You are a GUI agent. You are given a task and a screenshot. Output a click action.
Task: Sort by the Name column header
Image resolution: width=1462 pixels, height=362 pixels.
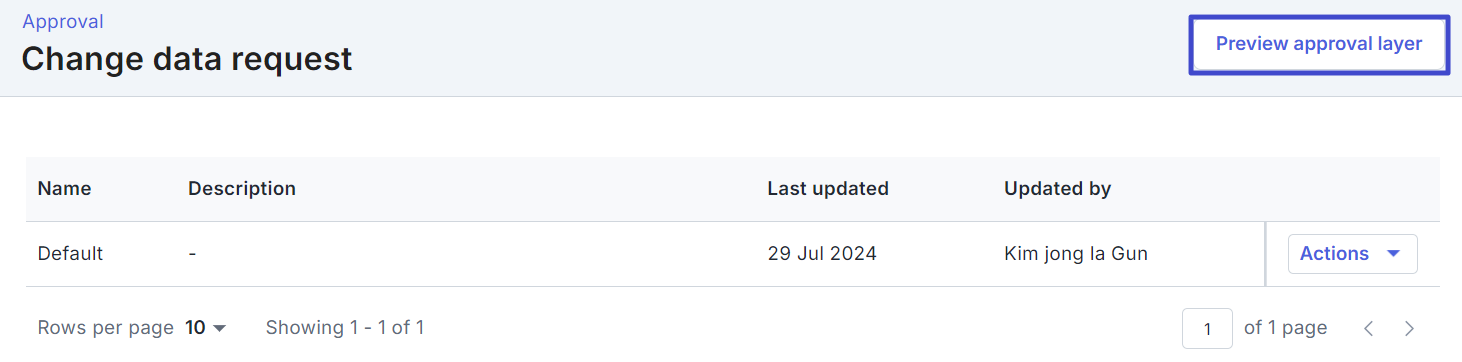coord(64,188)
